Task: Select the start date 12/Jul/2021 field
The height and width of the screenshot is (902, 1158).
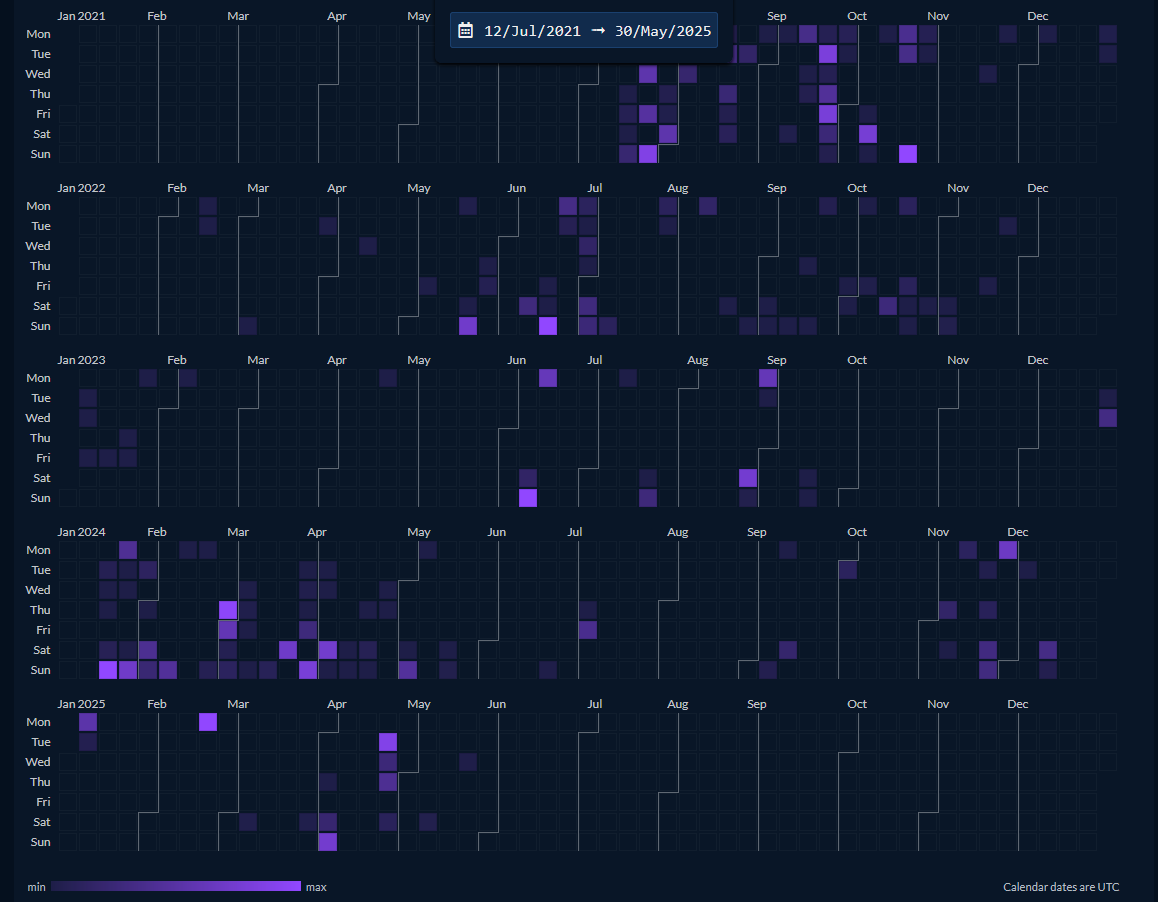Action: coord(532,31)
